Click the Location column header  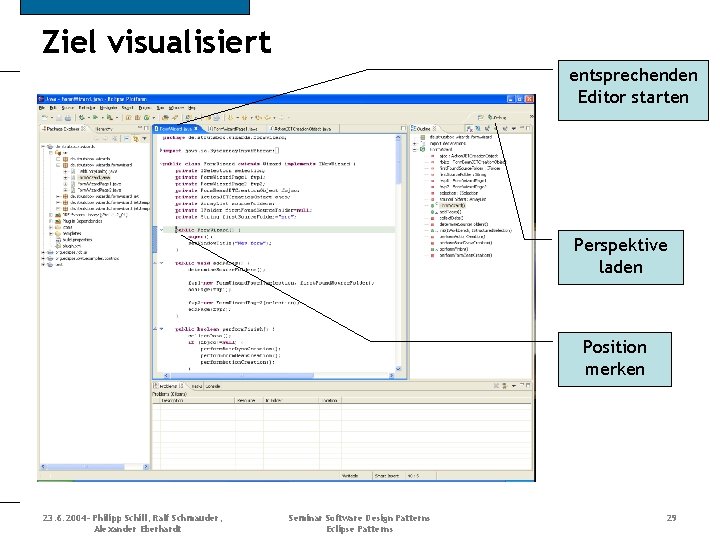click(330, 400)
